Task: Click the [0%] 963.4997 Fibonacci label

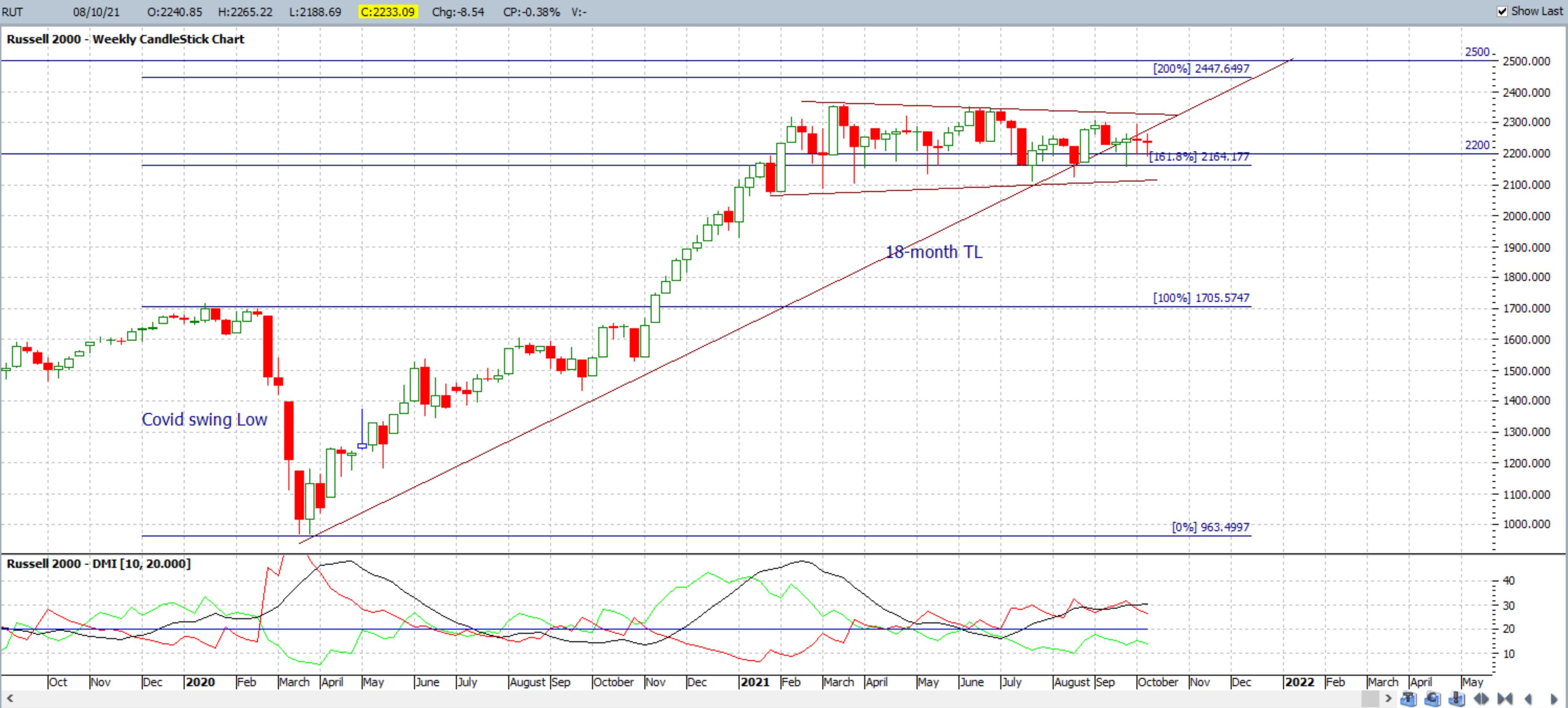Action: click(x=1211, y=527)
